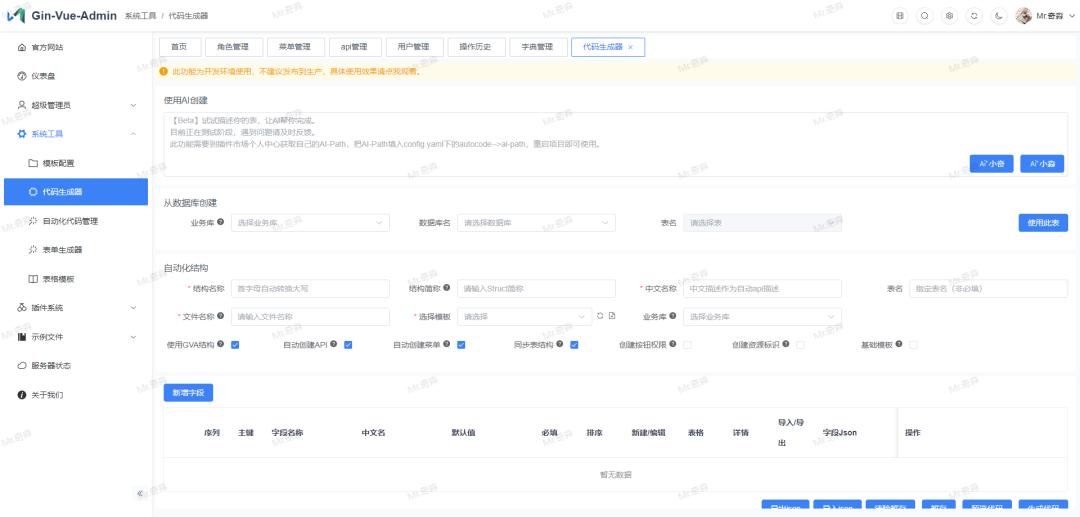Open the settings gear icon in header
The image size is (1080, 517).
tap(949, 16)
